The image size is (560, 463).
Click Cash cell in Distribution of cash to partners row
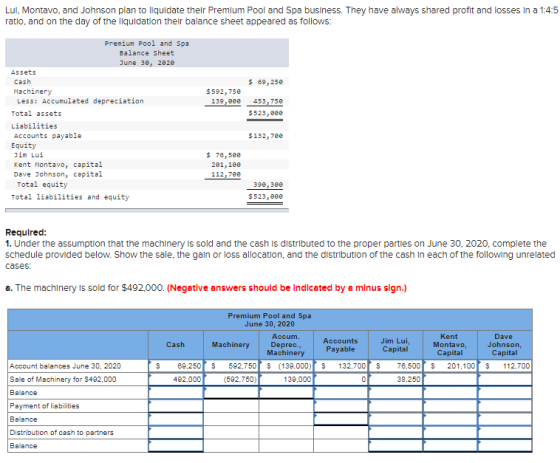(x=176, y=432)
